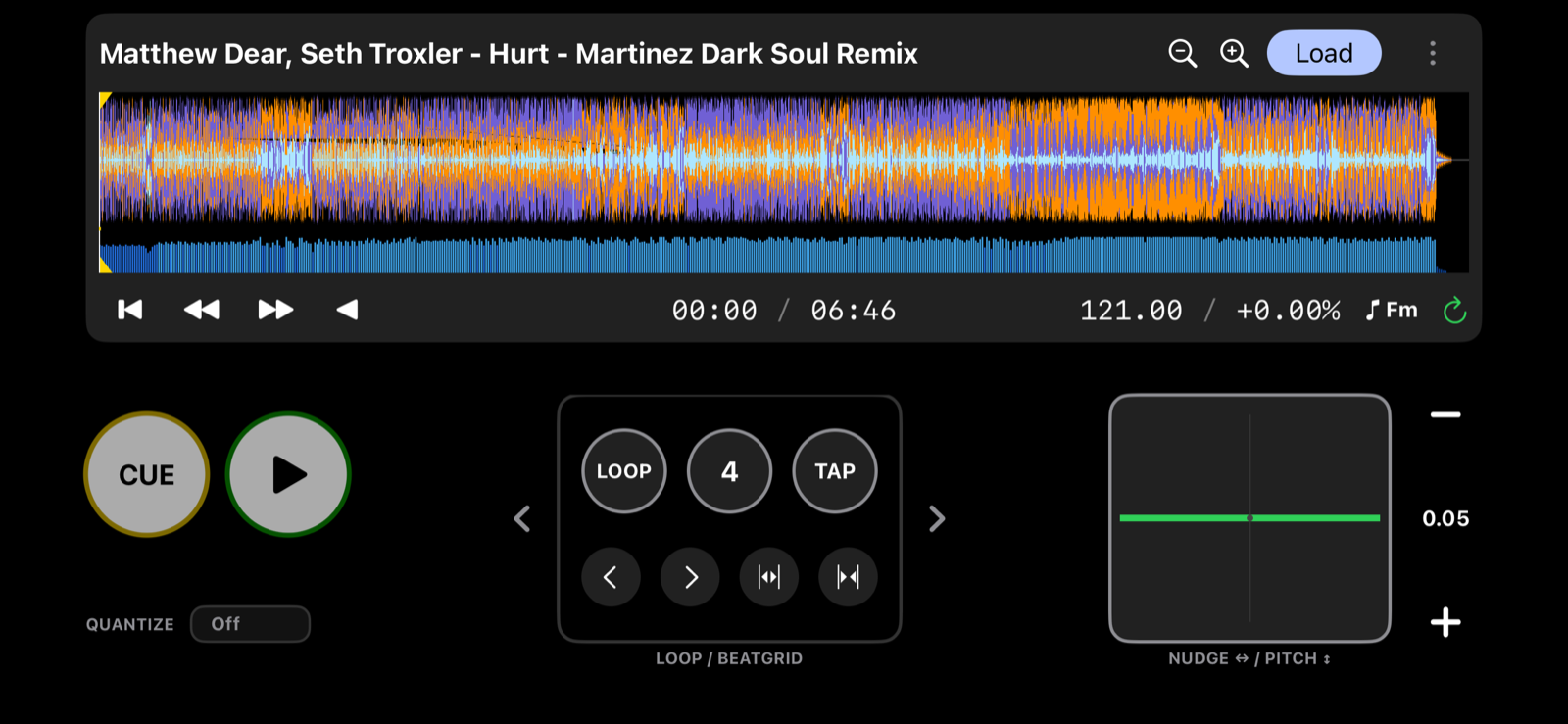Jump to track start with skip-back icon
The height and width of the screenshot is (724, 1568).
[x=130, y=310]
